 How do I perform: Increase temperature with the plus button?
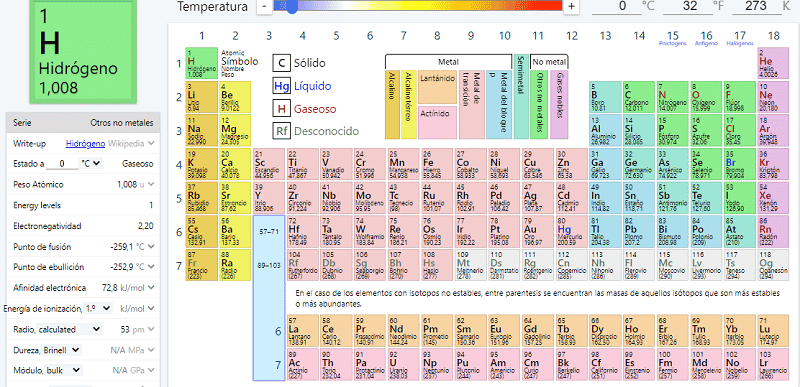tap(571, 6)
